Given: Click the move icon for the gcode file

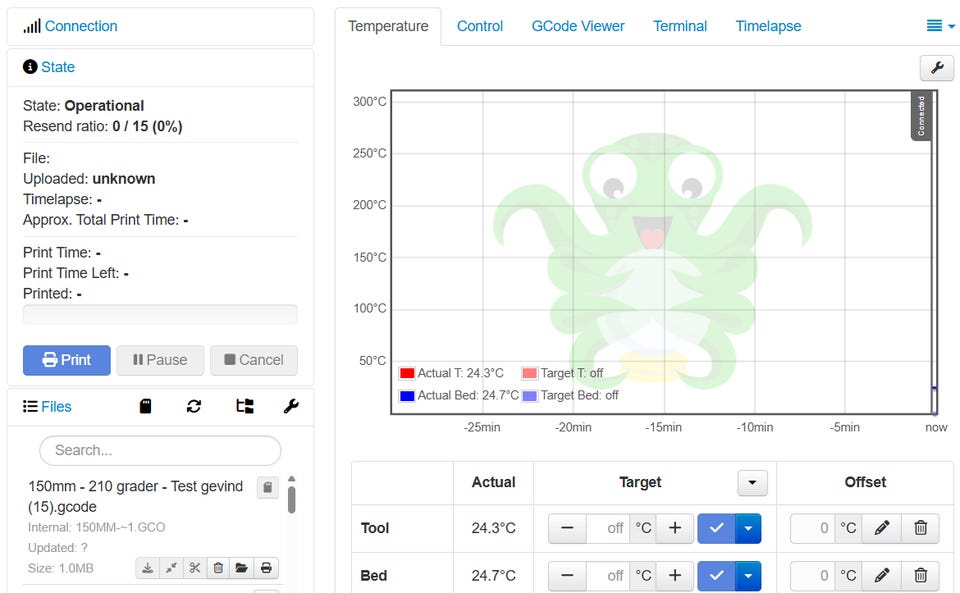Looking at the screenshot, I should point(171,569).
